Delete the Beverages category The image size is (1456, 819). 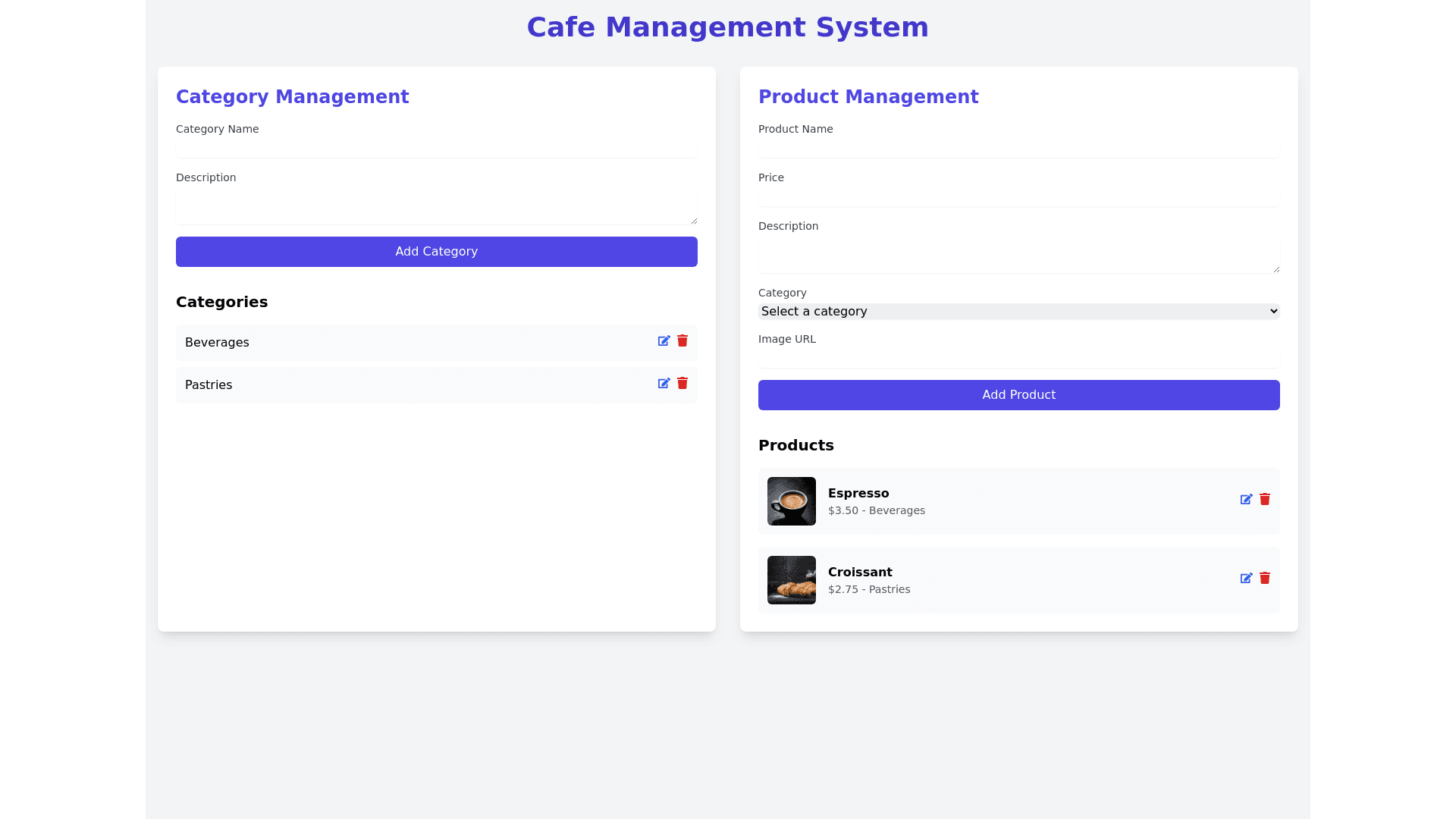(x=682, y=341)
